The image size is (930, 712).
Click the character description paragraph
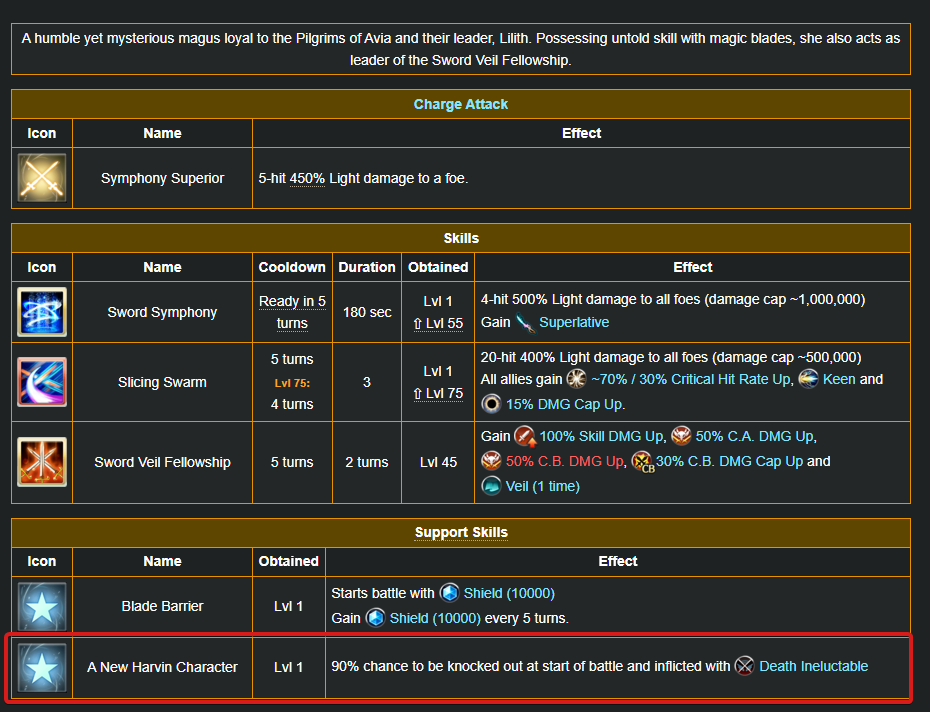pyautogui.click(x=461, y=49)
